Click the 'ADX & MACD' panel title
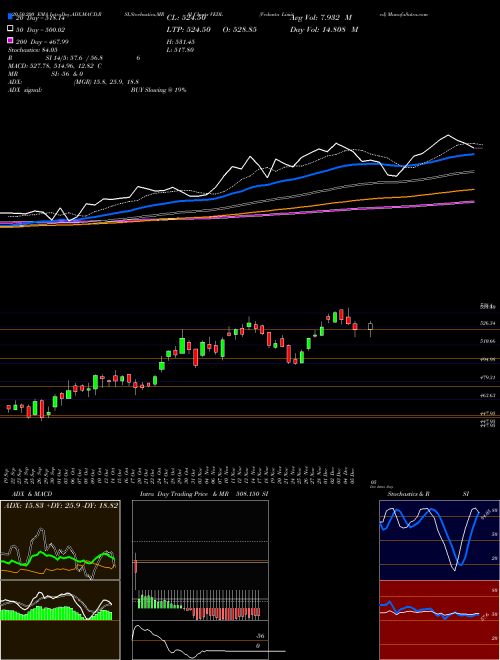The height and width of the screenshot is (660, 500). pos(32,494)
